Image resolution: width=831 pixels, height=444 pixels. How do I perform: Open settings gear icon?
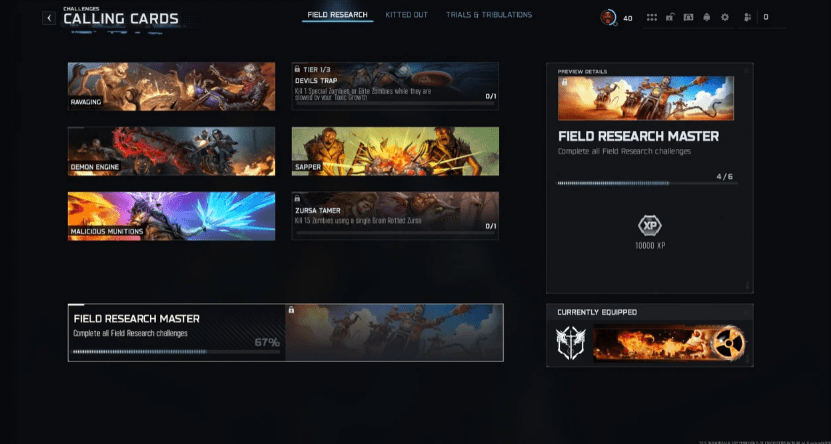coord(725,18)
